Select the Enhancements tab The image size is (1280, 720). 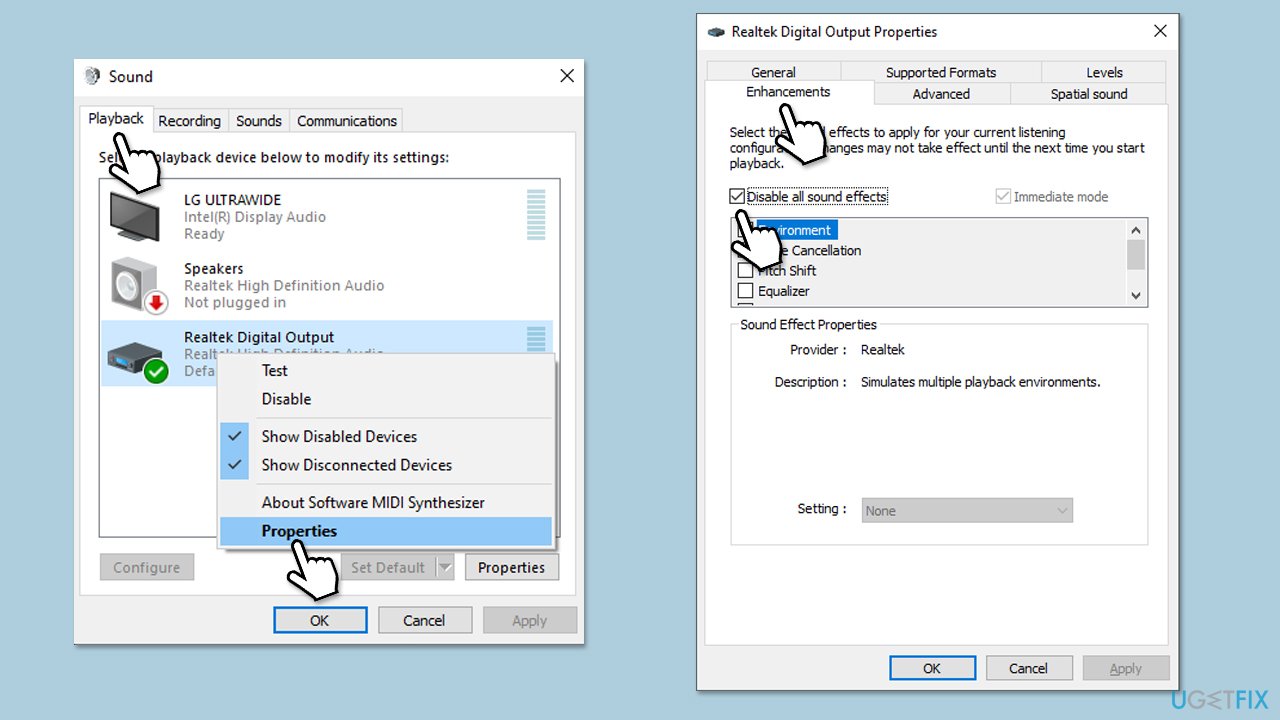tap(788, 92)
